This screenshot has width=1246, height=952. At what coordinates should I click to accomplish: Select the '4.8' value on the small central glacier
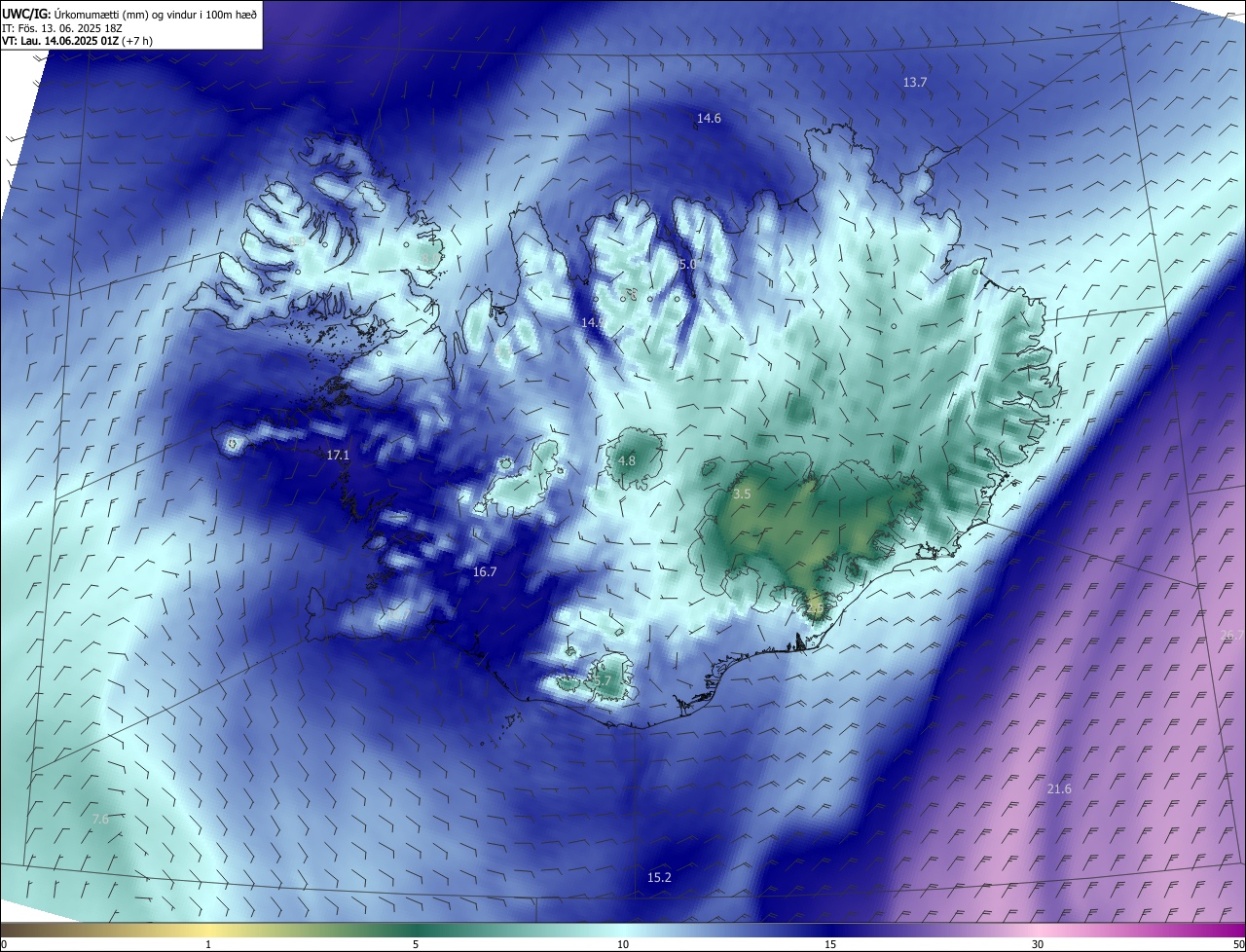(627, 461)
